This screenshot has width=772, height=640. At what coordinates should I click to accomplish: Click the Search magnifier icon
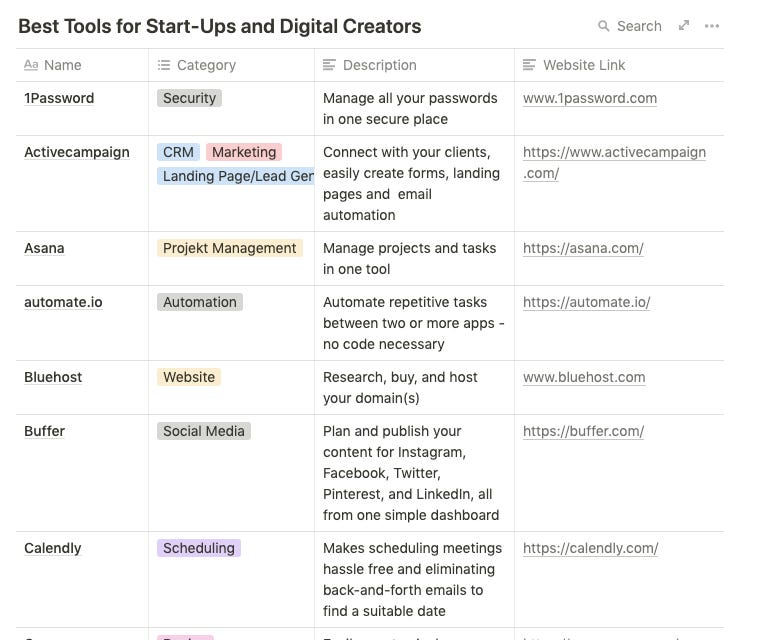(x=603, y=26)
